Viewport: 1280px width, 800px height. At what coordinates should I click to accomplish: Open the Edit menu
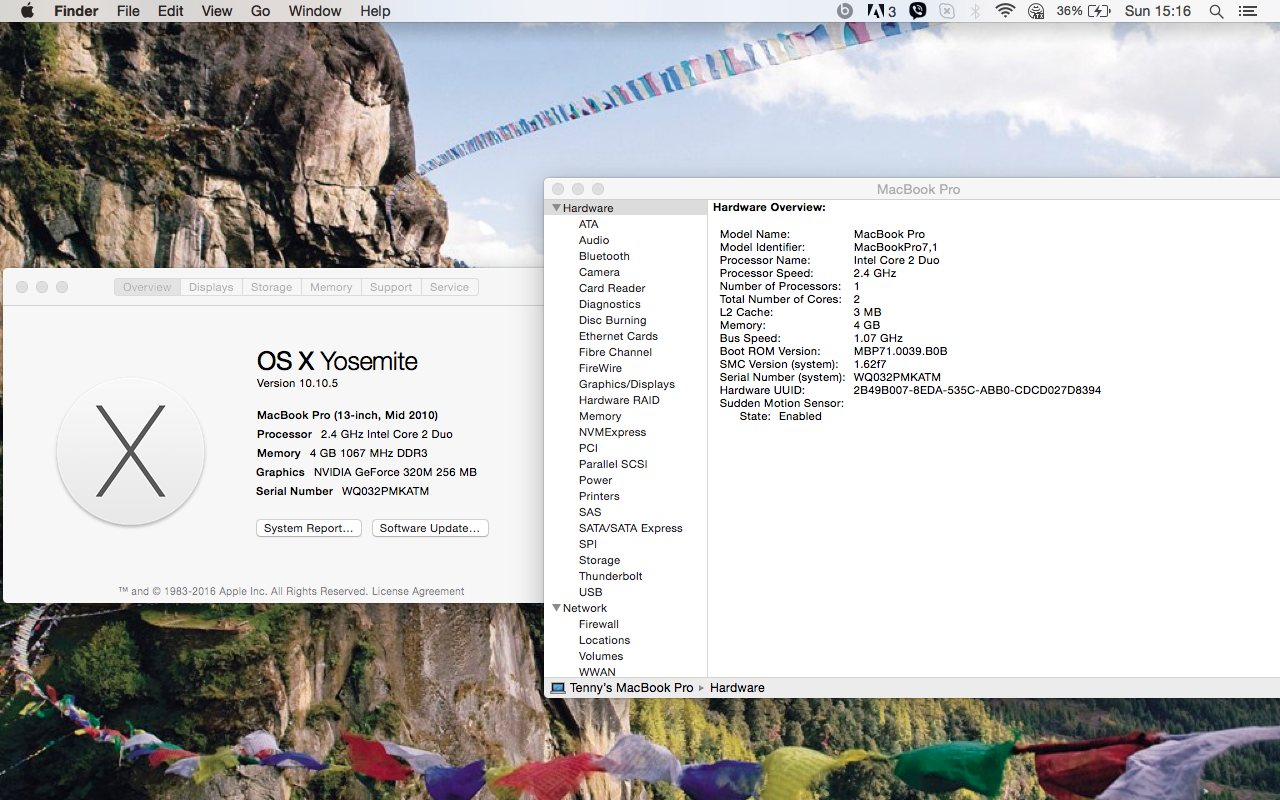click(x=171, y=11)
